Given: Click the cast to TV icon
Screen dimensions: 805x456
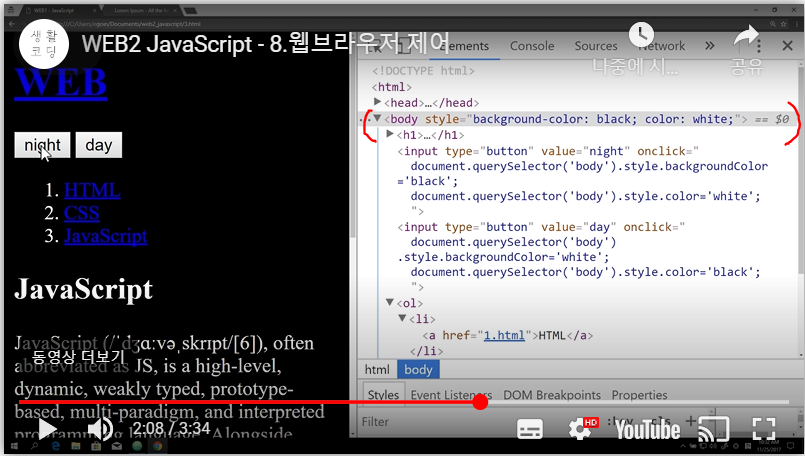Looking at the screenshot, I should 714,429.
